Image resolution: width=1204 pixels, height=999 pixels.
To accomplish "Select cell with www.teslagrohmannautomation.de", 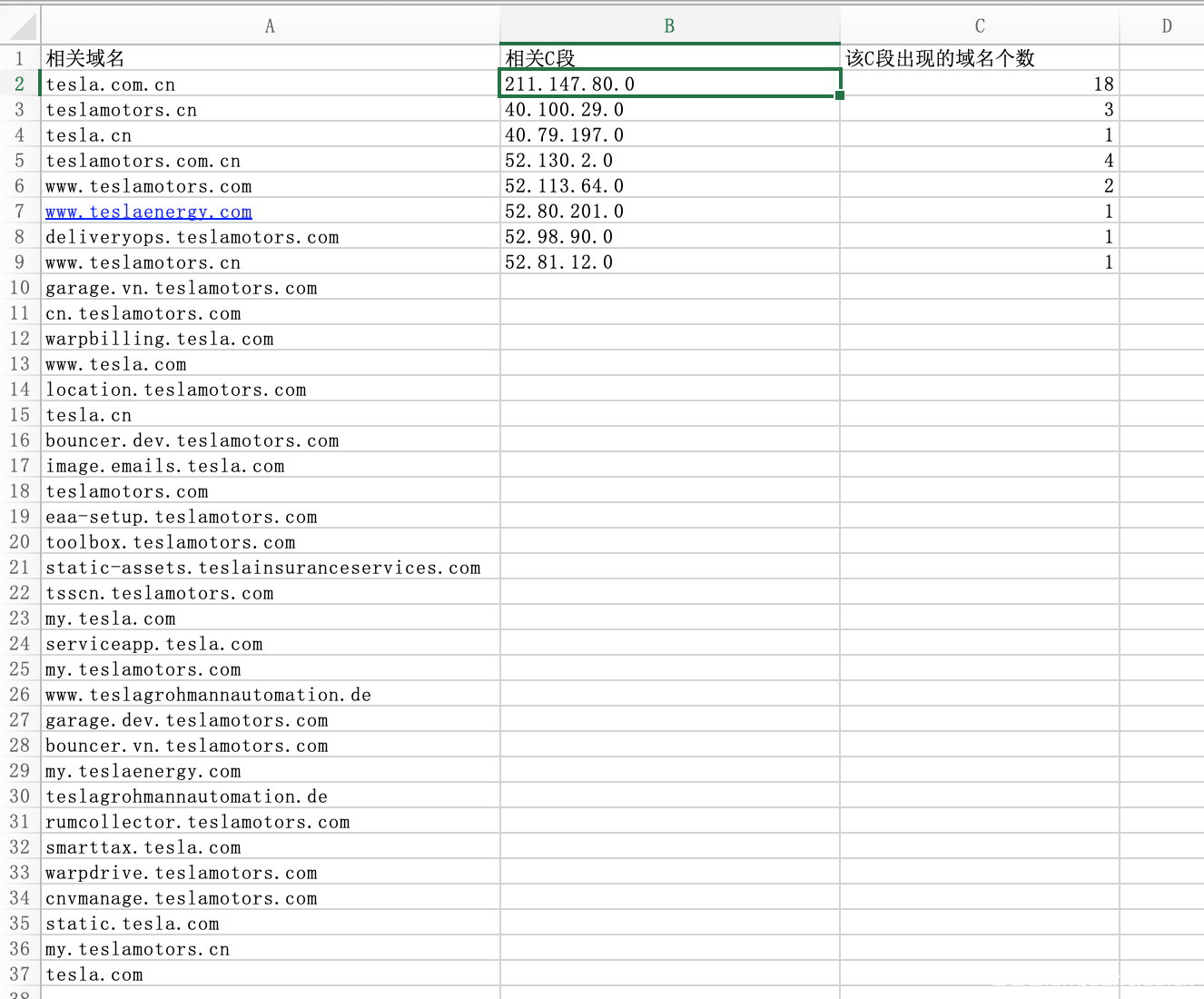I will point(270,695).
